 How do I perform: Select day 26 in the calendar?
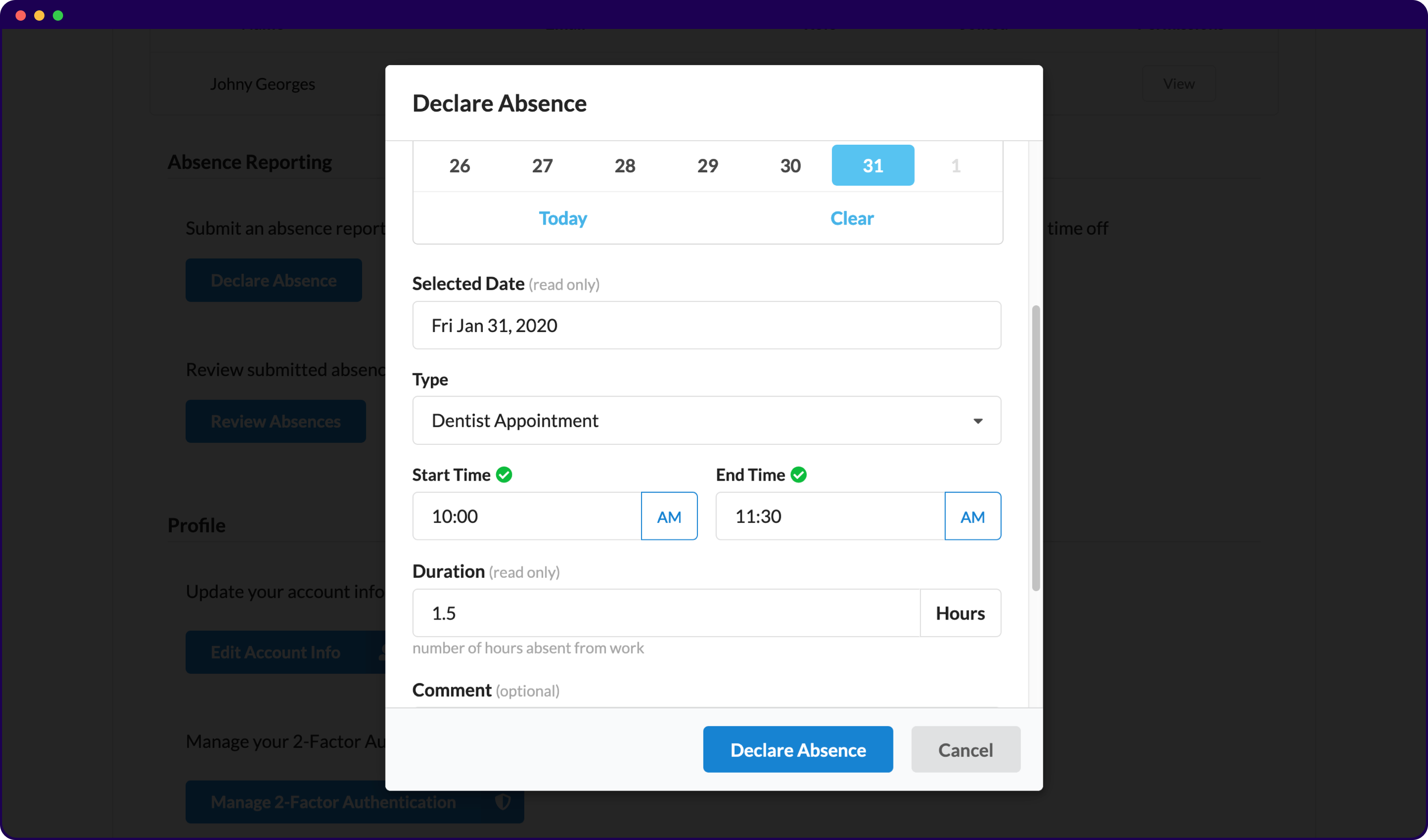tap(459, 166)
